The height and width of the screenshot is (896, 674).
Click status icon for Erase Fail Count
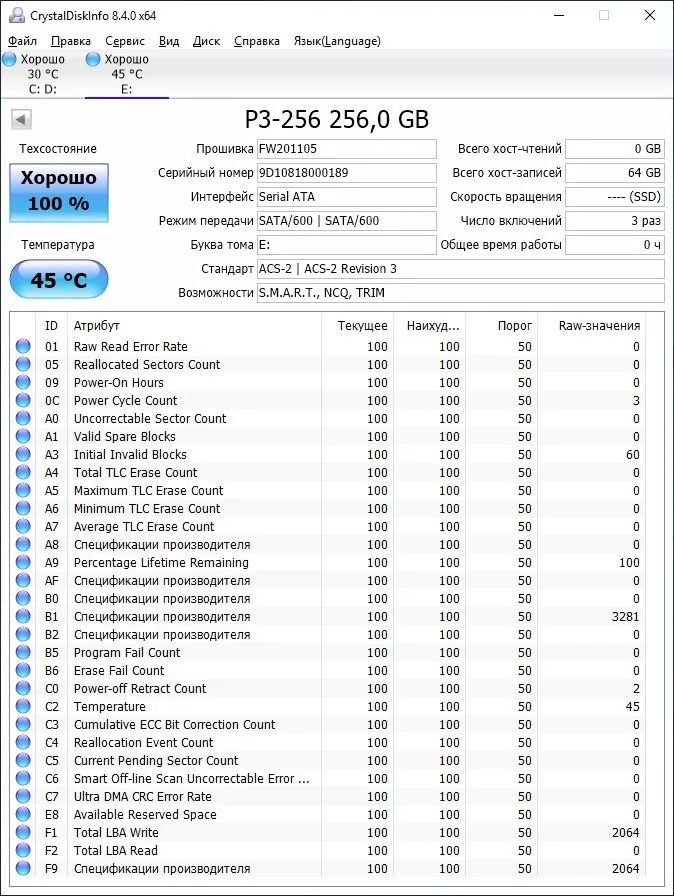click(23, 670)
